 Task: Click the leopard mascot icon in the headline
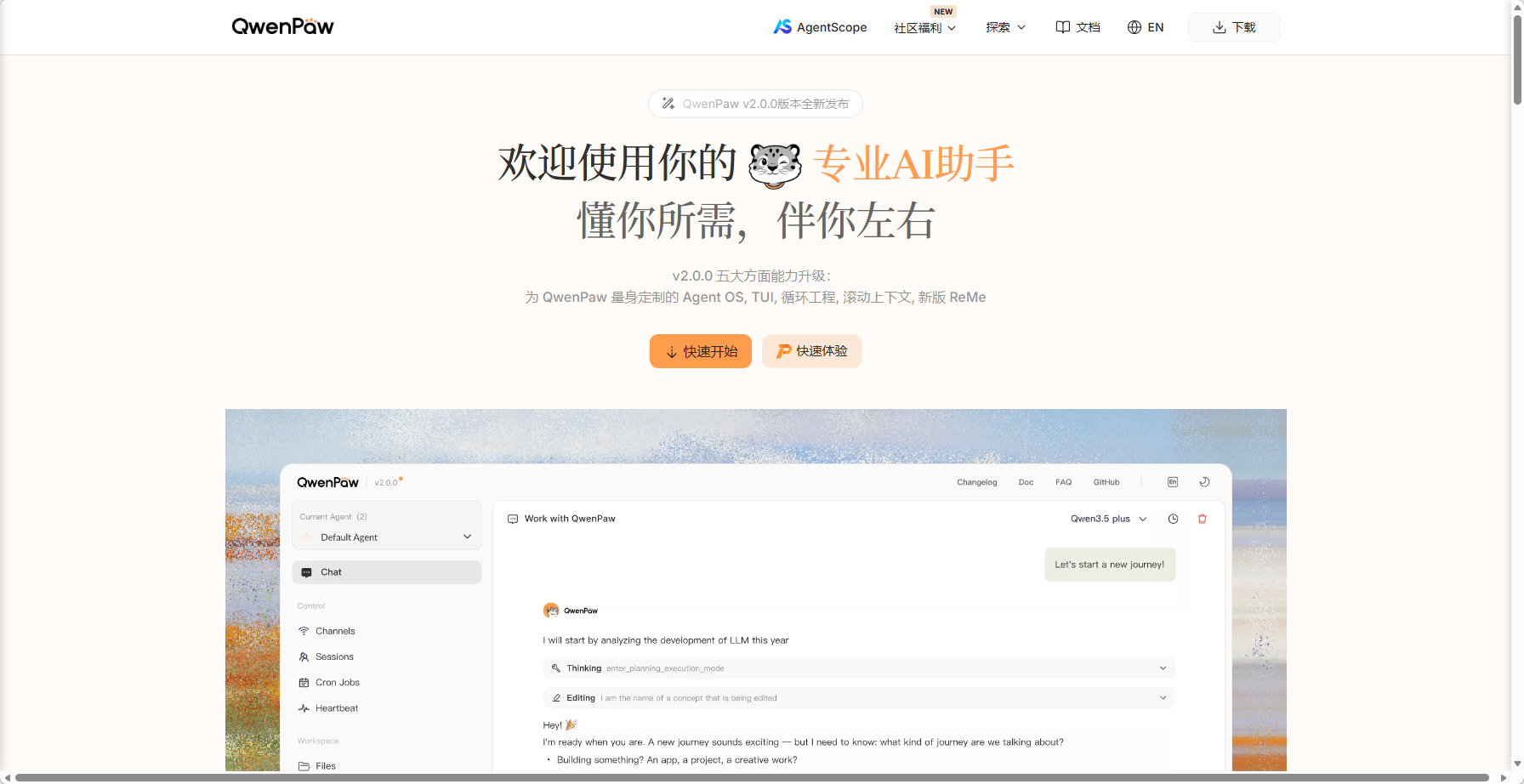pyautogui.click(x=775, y=164)
